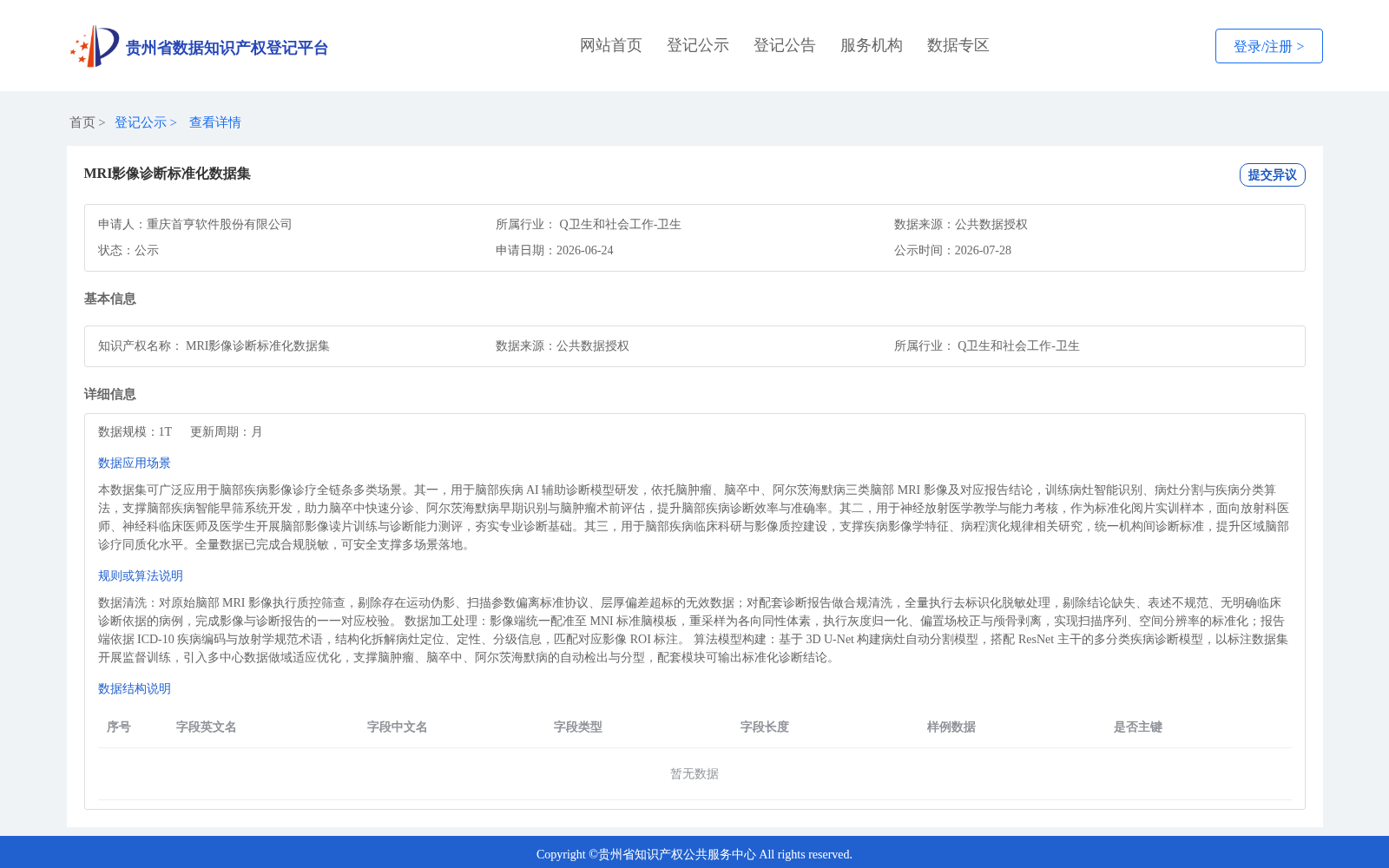Image resolution: width=1389 pixels, height=868 pixels.
Task: Click the 数据规模：1T value
Action: pyautogui.click(x=135, y=431)
